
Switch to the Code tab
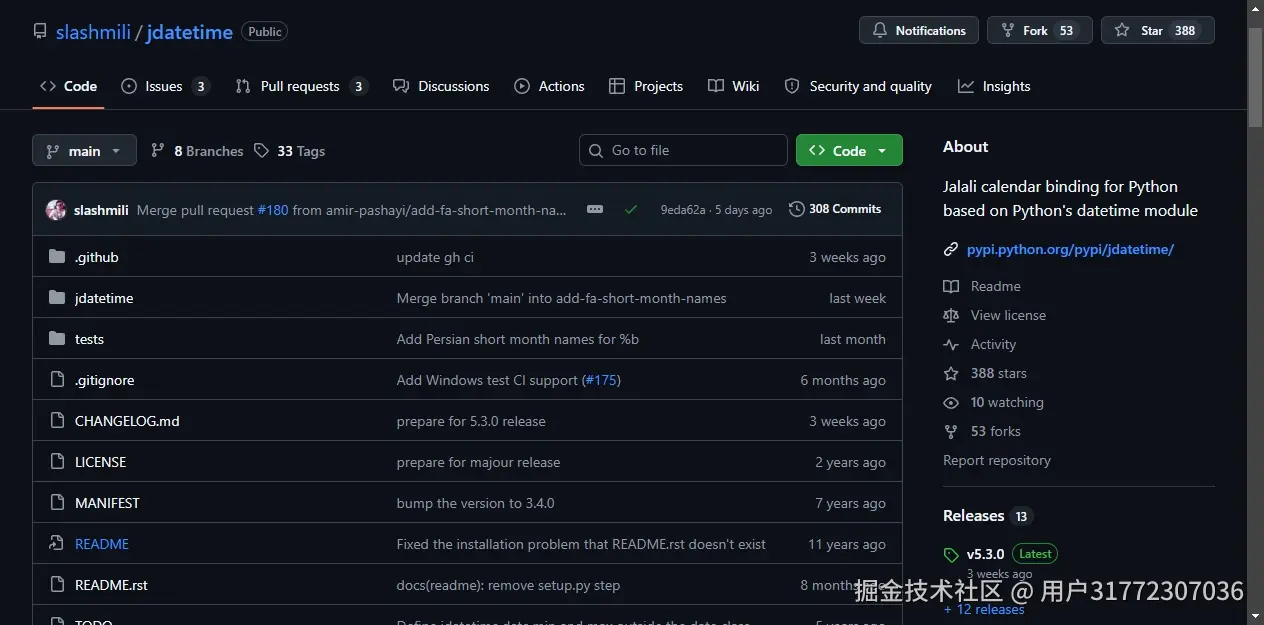click(69, 86)
